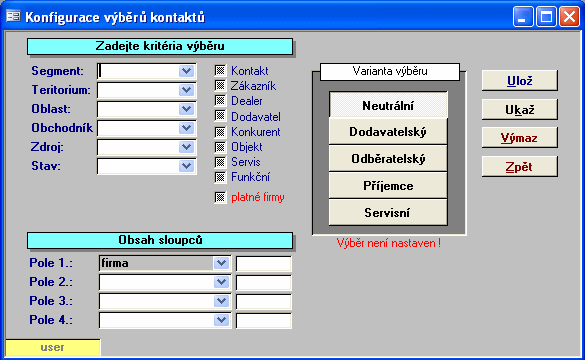The height and width of the screenshot is (360, 585).
Task: Click the Varianta výběru label
Action: 390,71
